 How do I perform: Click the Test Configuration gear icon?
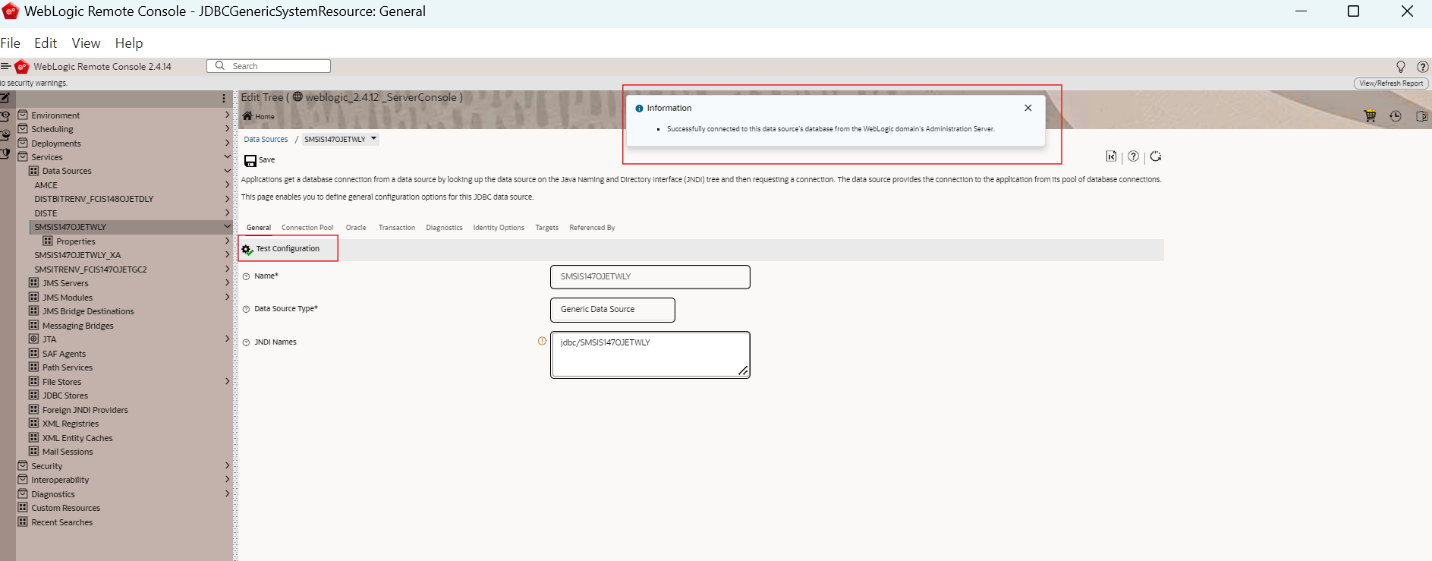[247, 249]
